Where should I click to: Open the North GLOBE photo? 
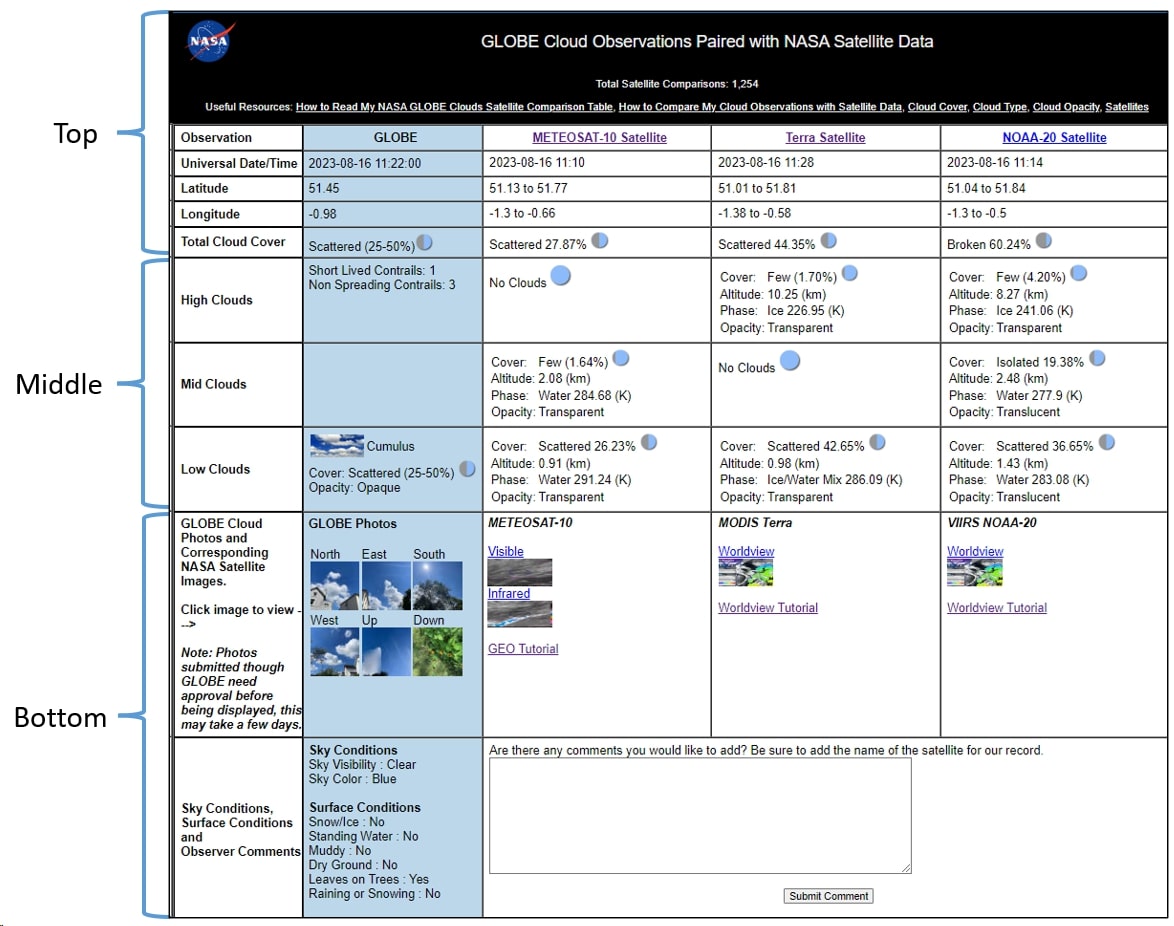pyautogui.click(x=334, y=586)
